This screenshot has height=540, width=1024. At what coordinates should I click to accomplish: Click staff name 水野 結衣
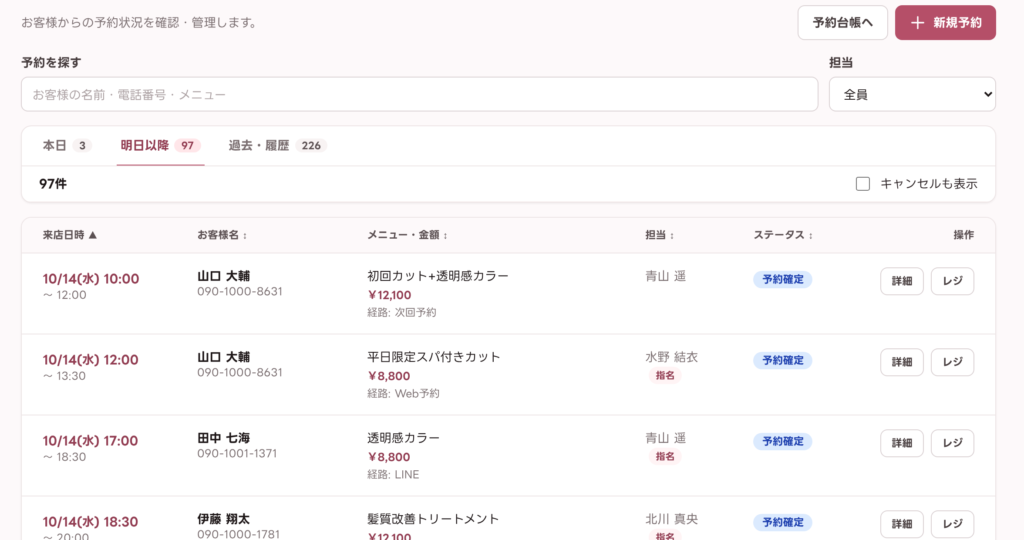tap(671, 357)
